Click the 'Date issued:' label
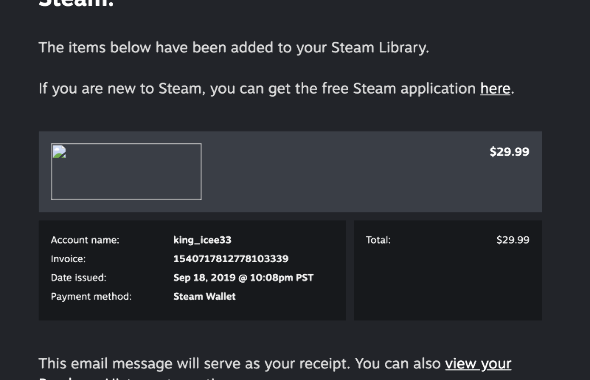Screen dimensions: 590x380 click(79, 278)
